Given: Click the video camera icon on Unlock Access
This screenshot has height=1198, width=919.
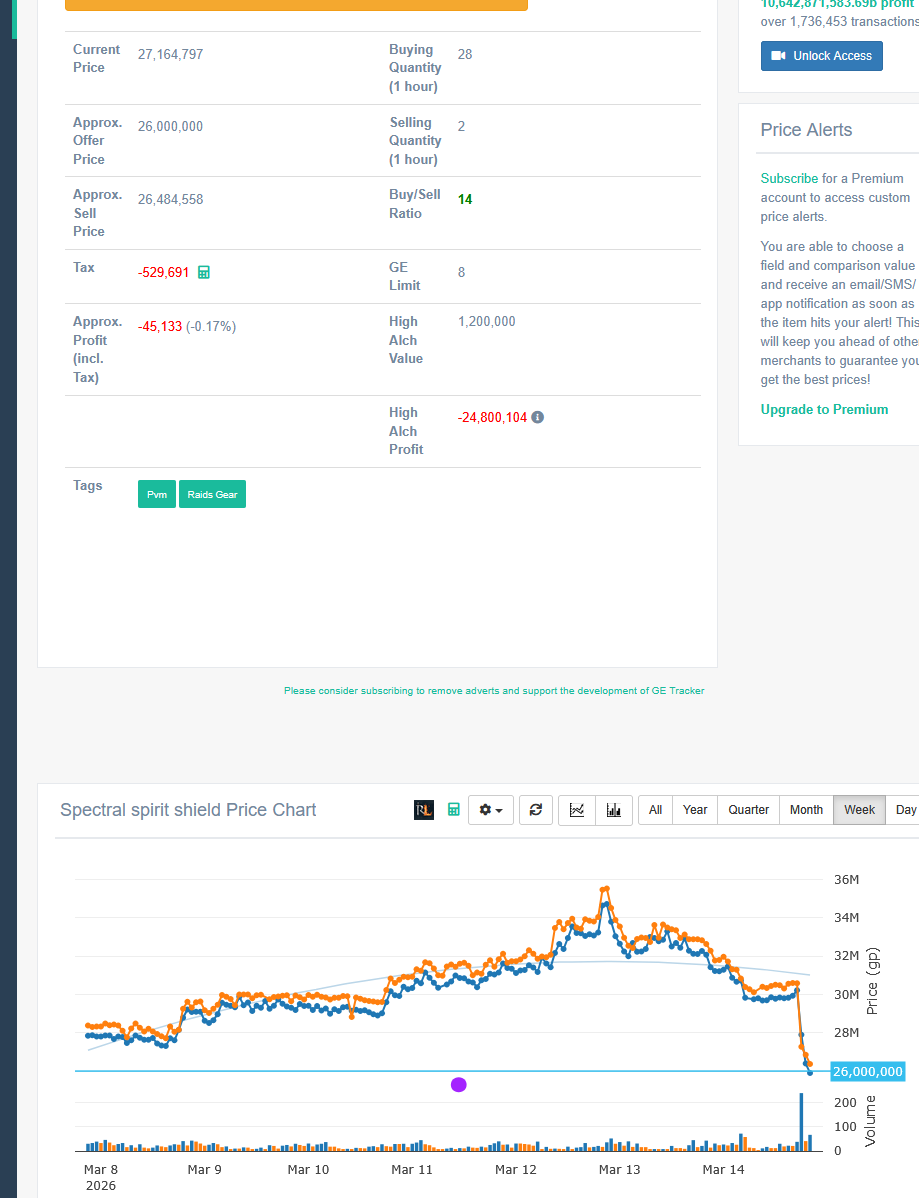Looking at the screenshot, I should tap(778, 56).
